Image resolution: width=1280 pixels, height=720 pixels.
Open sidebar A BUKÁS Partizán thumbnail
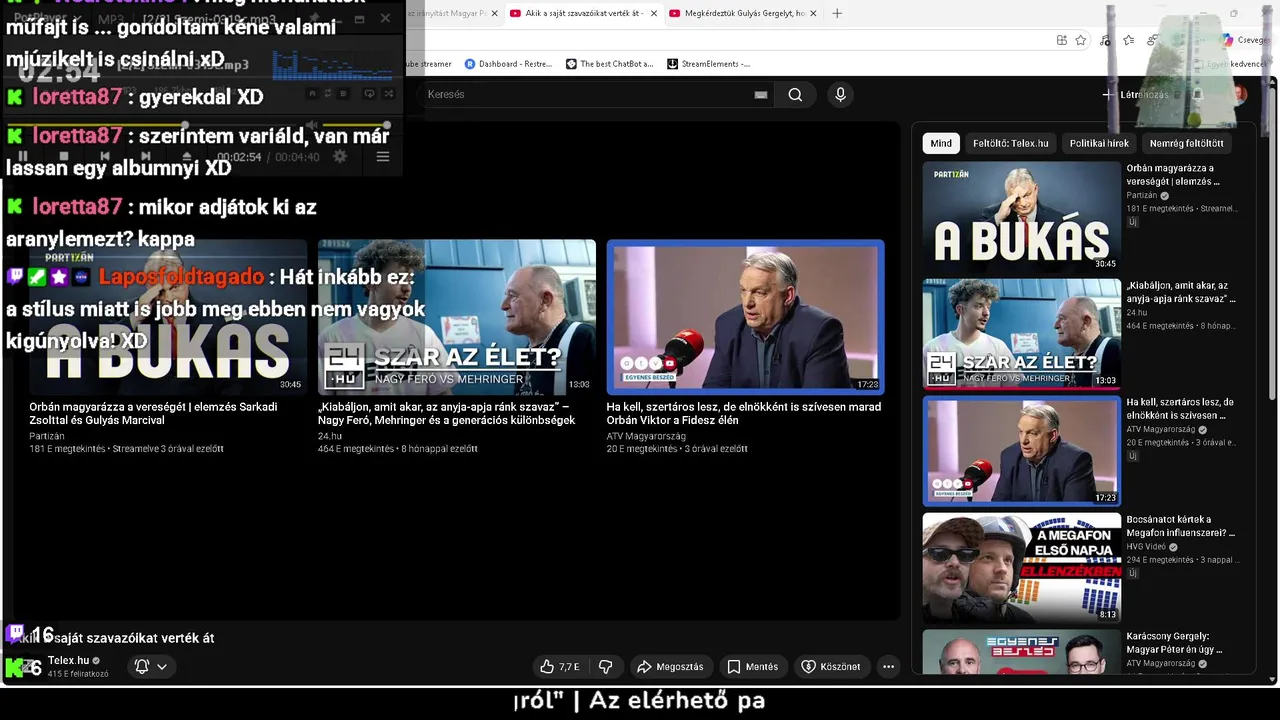pyautogui.click(x=1021, y=217)
